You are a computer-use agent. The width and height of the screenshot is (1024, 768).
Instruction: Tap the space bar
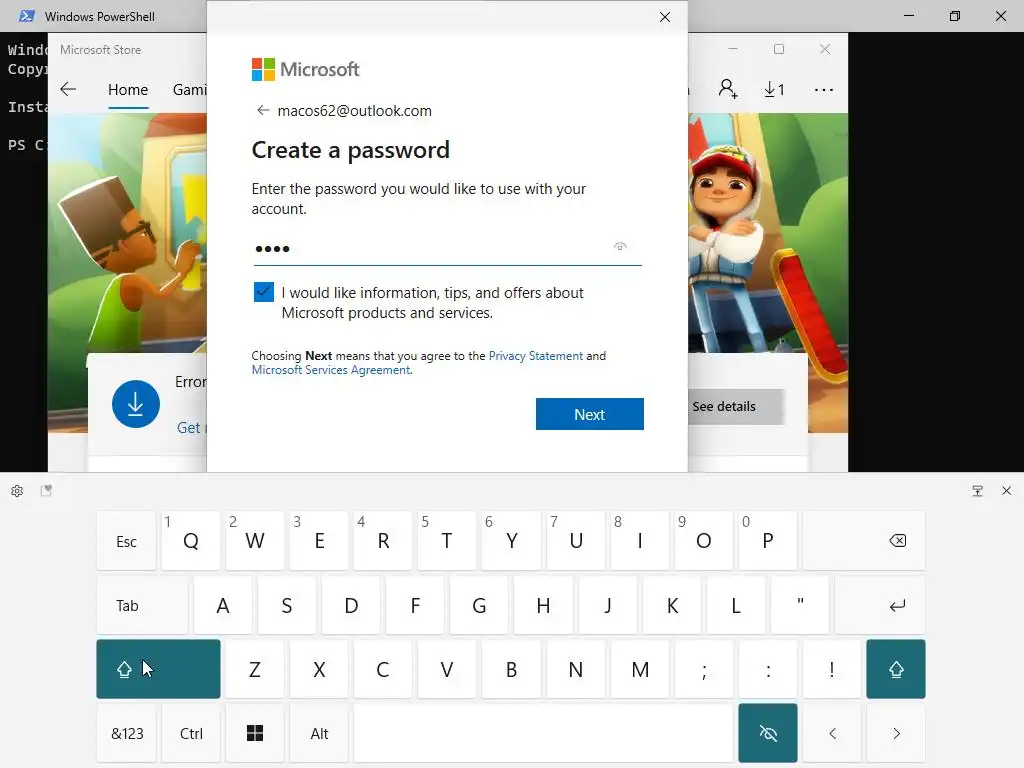pyautogui.click(x=544, y=733)
